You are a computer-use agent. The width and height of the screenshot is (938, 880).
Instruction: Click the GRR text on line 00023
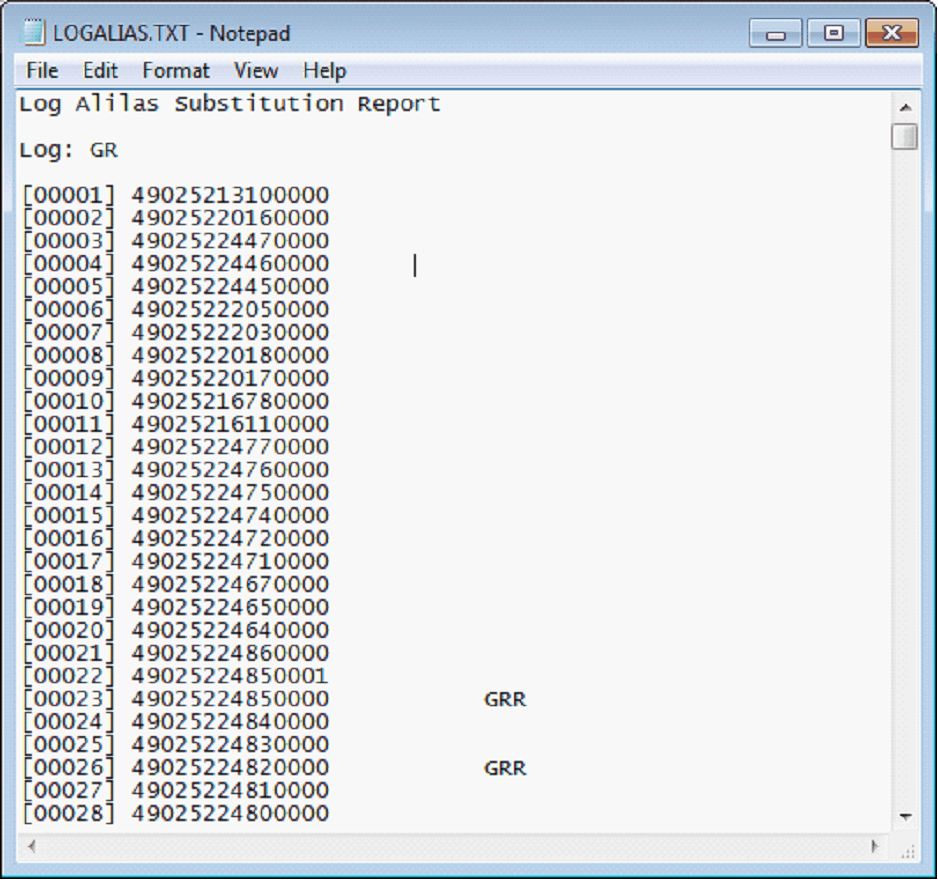[505, 700]
